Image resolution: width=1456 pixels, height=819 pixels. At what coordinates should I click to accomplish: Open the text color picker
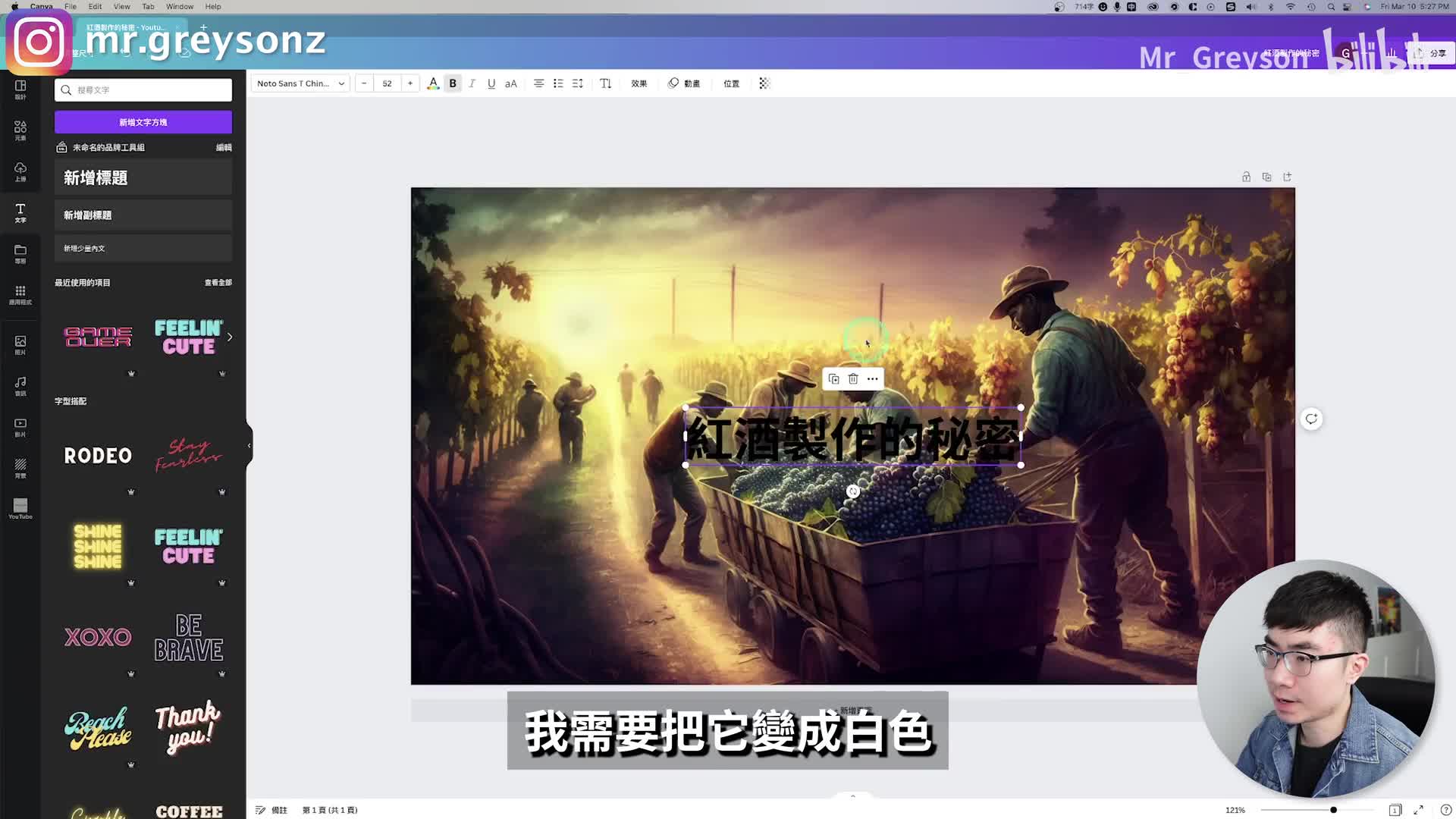pos(433,83)
